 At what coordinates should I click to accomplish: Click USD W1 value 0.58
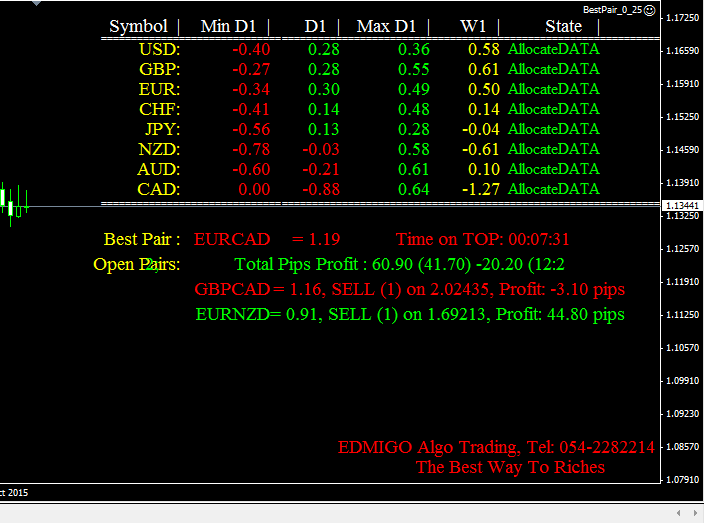click(x=484, y=49)
